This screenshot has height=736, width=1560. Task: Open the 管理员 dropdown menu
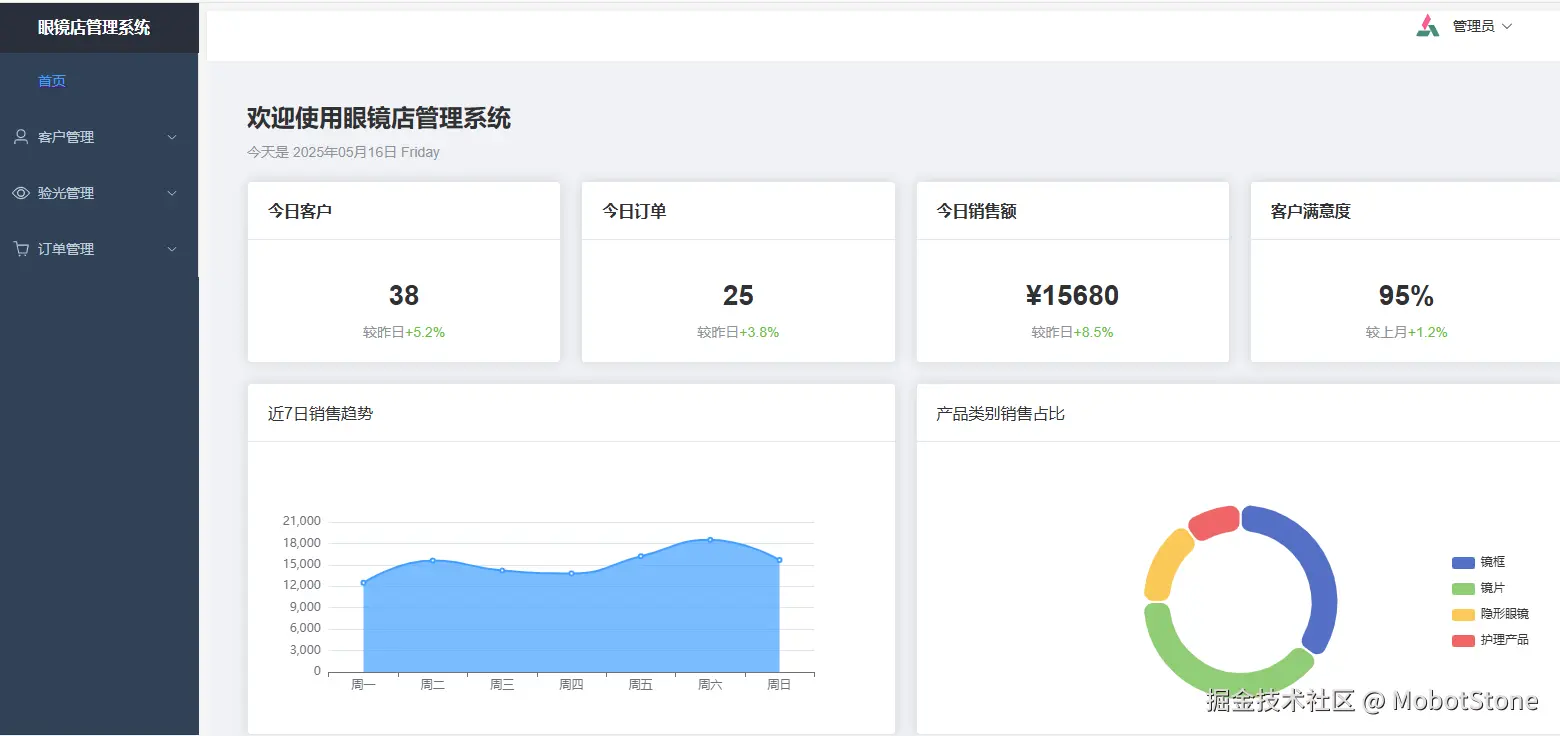tap(1480, 26)
